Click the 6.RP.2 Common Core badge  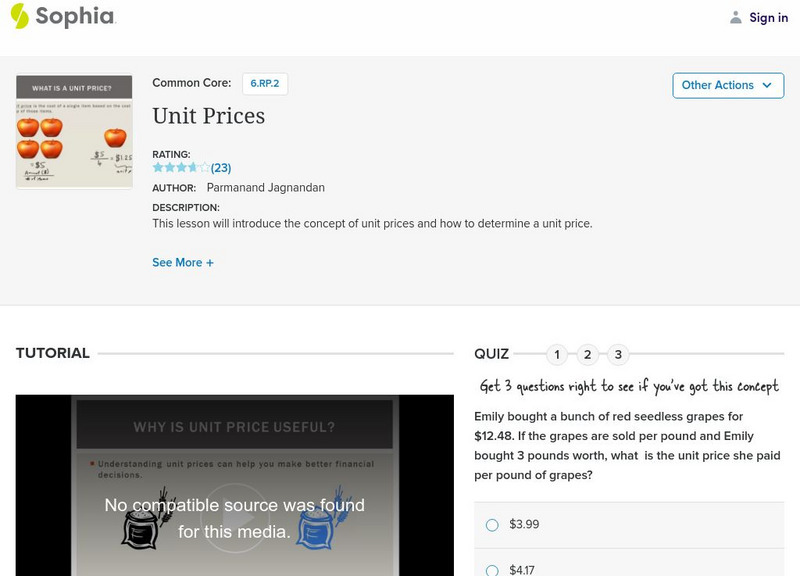click(x=263, y=84)
